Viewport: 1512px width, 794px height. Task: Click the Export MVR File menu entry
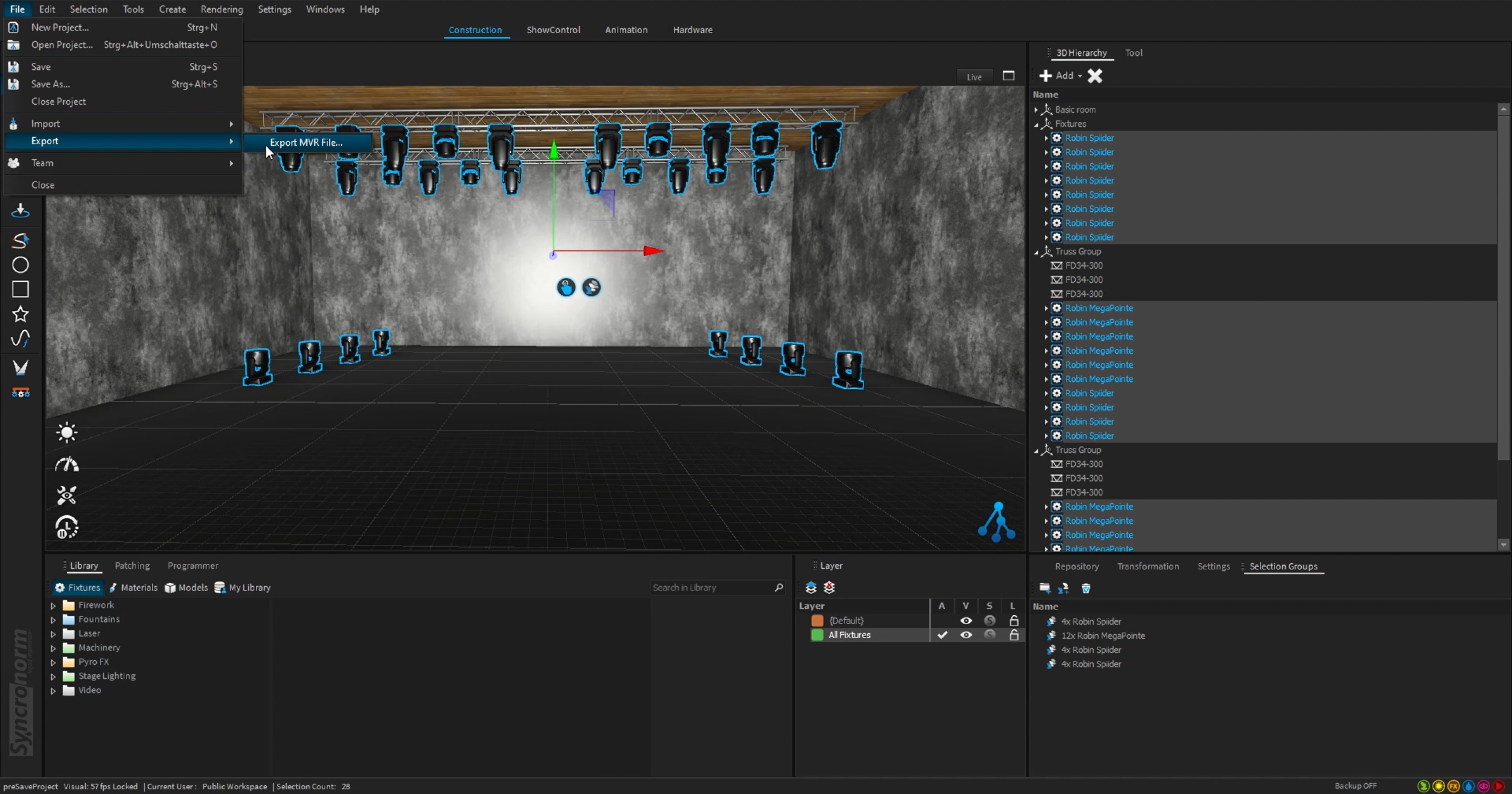[x=306, y=143]
